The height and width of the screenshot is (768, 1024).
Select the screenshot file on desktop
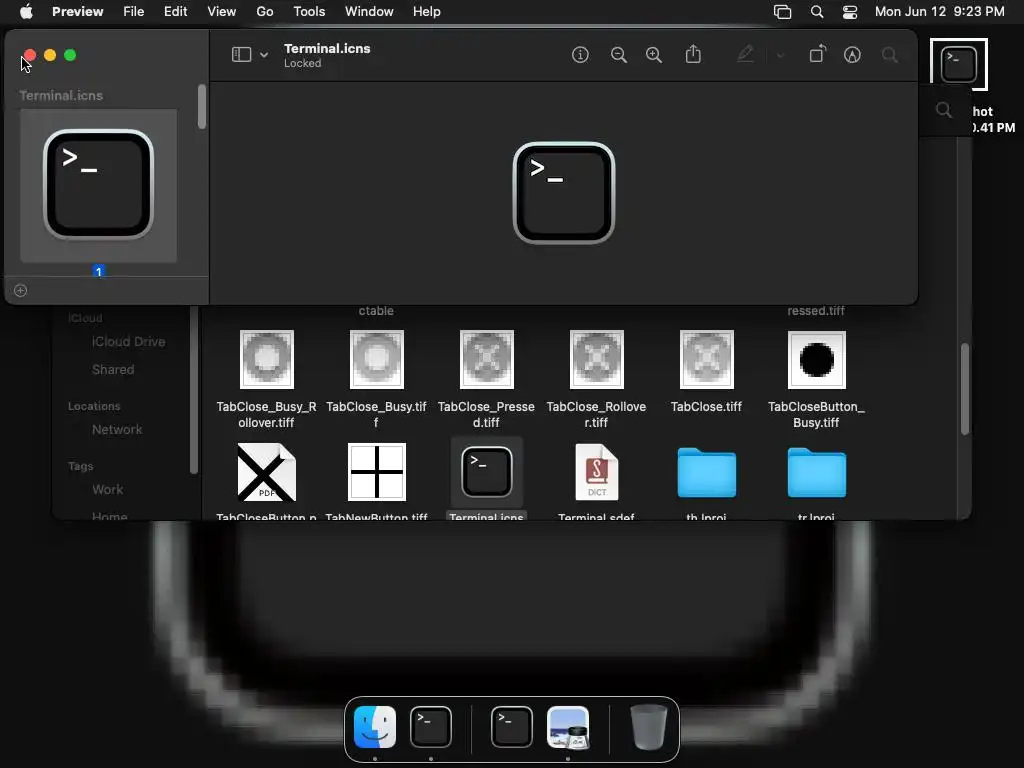(x=959, y=64)
